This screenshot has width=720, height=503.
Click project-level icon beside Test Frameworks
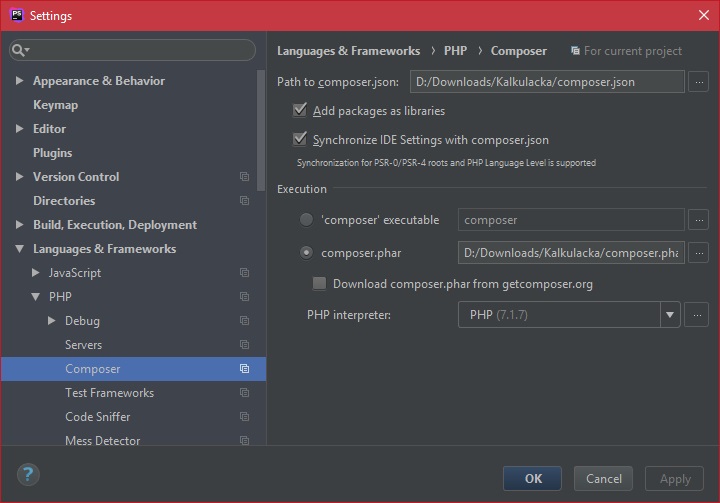[x=244, y=393]
